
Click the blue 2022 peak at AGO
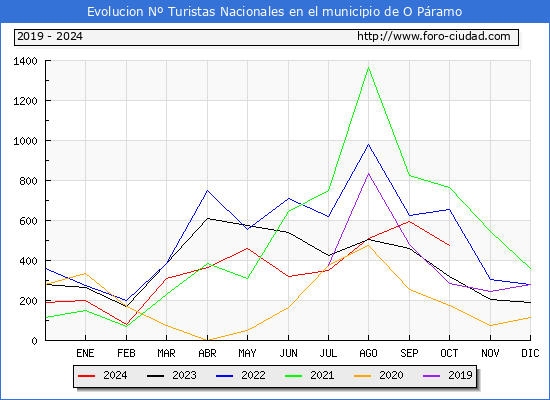pos(368,144)
